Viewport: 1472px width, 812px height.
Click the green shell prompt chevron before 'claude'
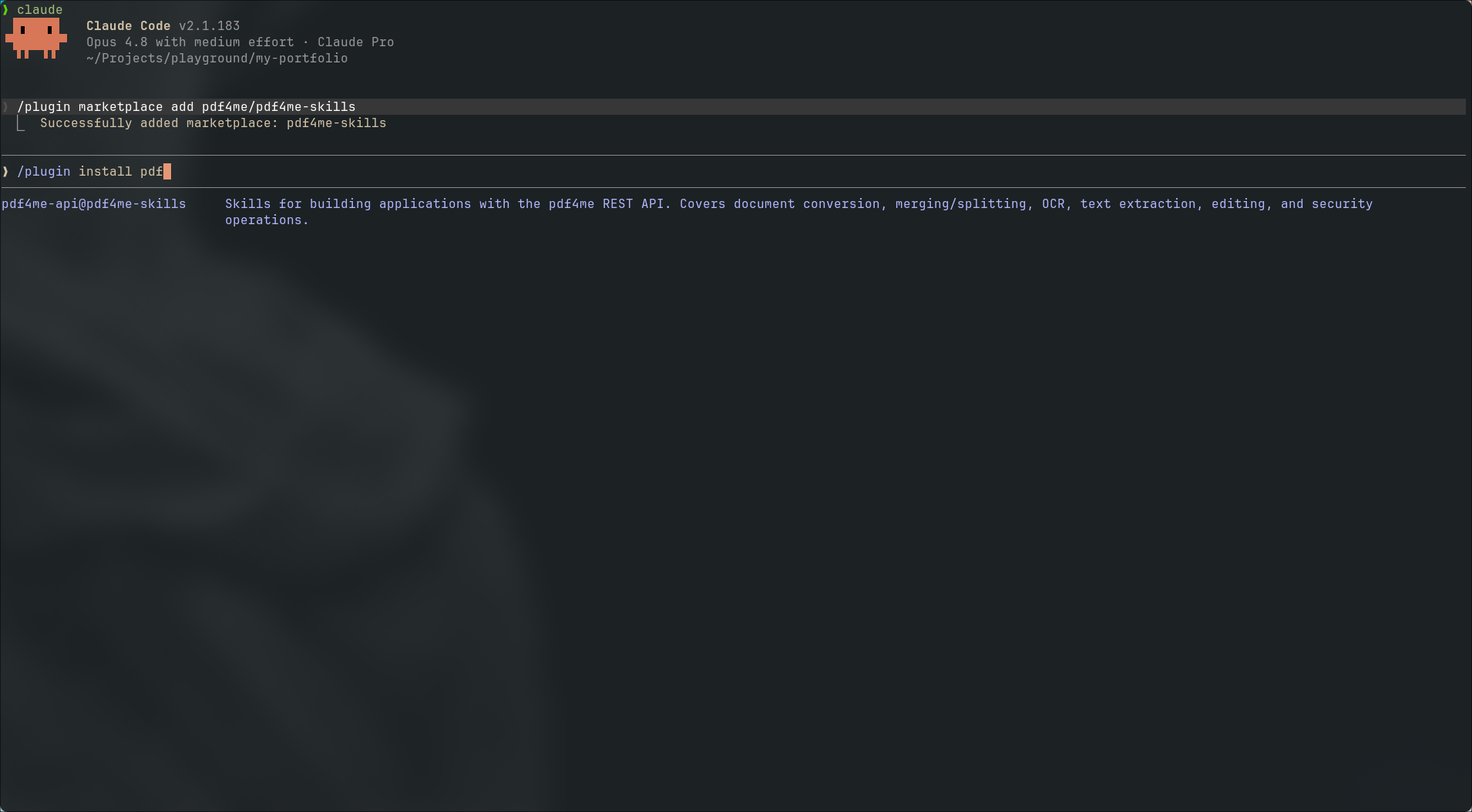click(5, 9)
